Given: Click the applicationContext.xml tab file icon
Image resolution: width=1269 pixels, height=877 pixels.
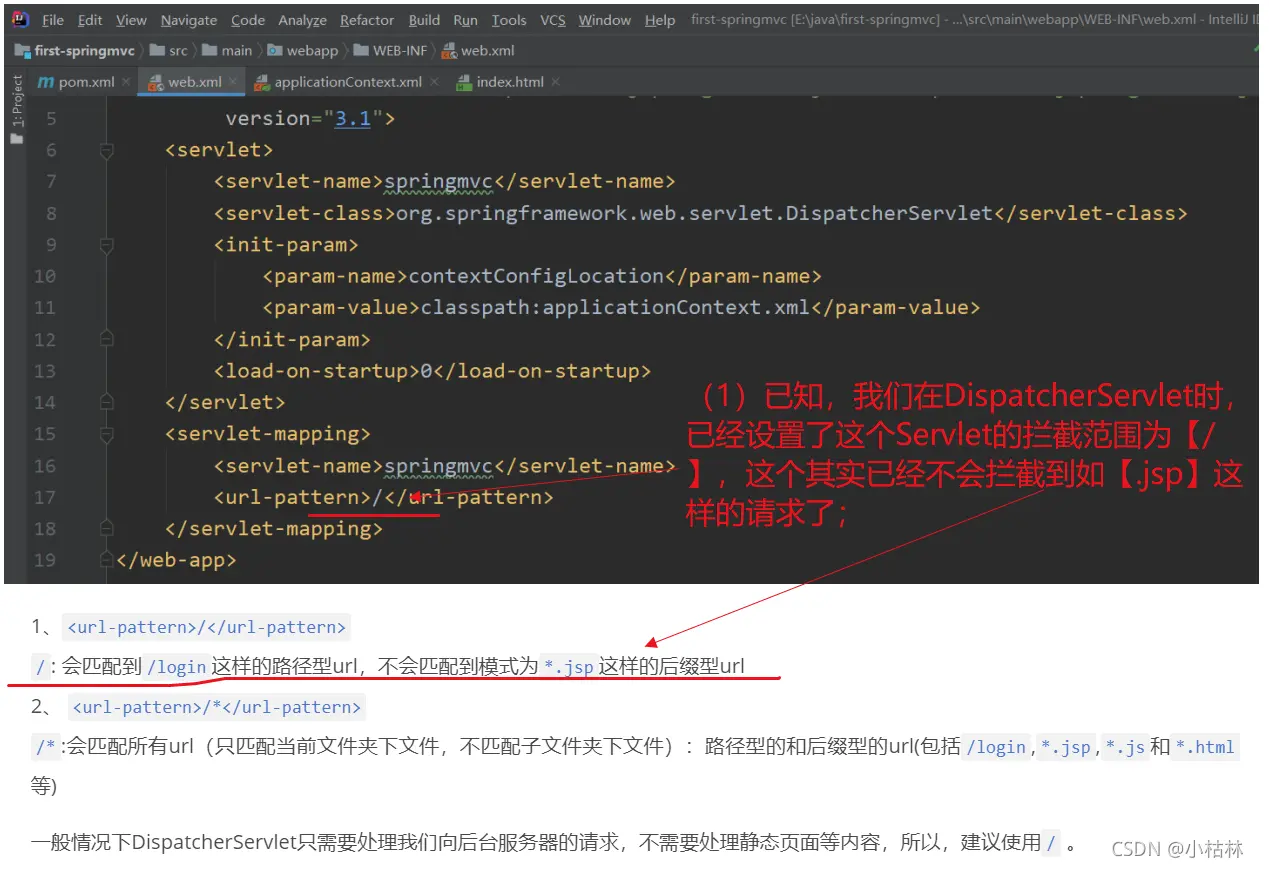Looking at the screenshot, I should tap(262, 82).
